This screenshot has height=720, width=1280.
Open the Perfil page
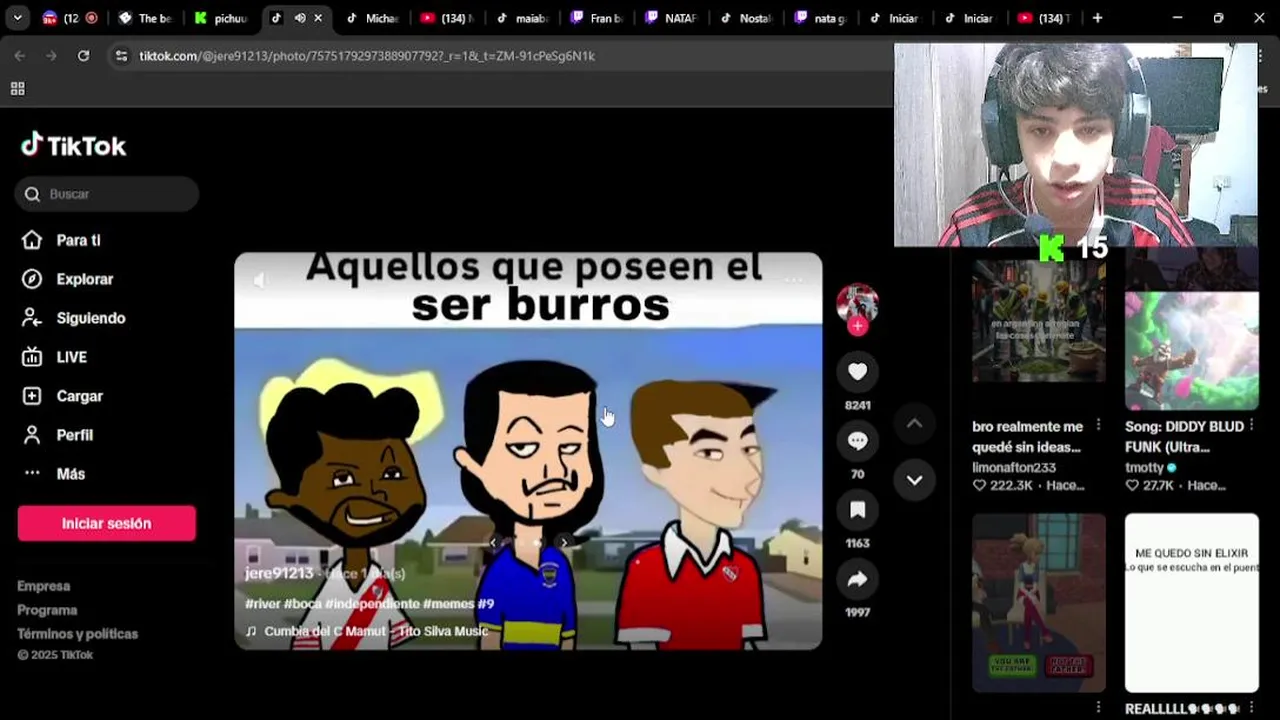coord(74,435)
